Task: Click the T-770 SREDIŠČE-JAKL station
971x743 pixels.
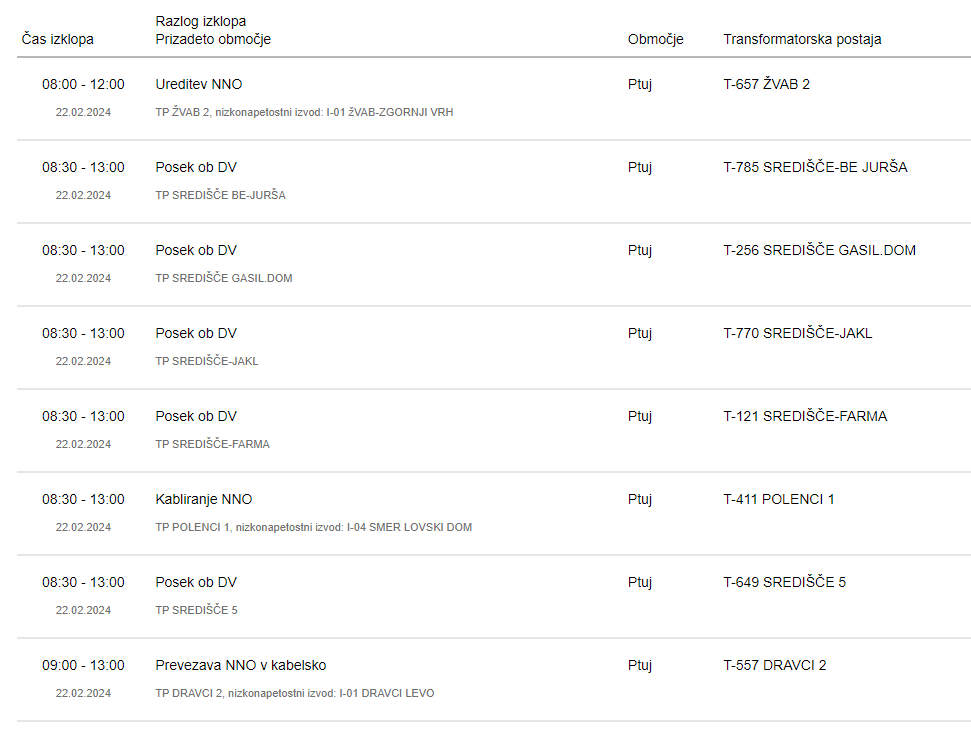Action: click(x=798, y=333)
